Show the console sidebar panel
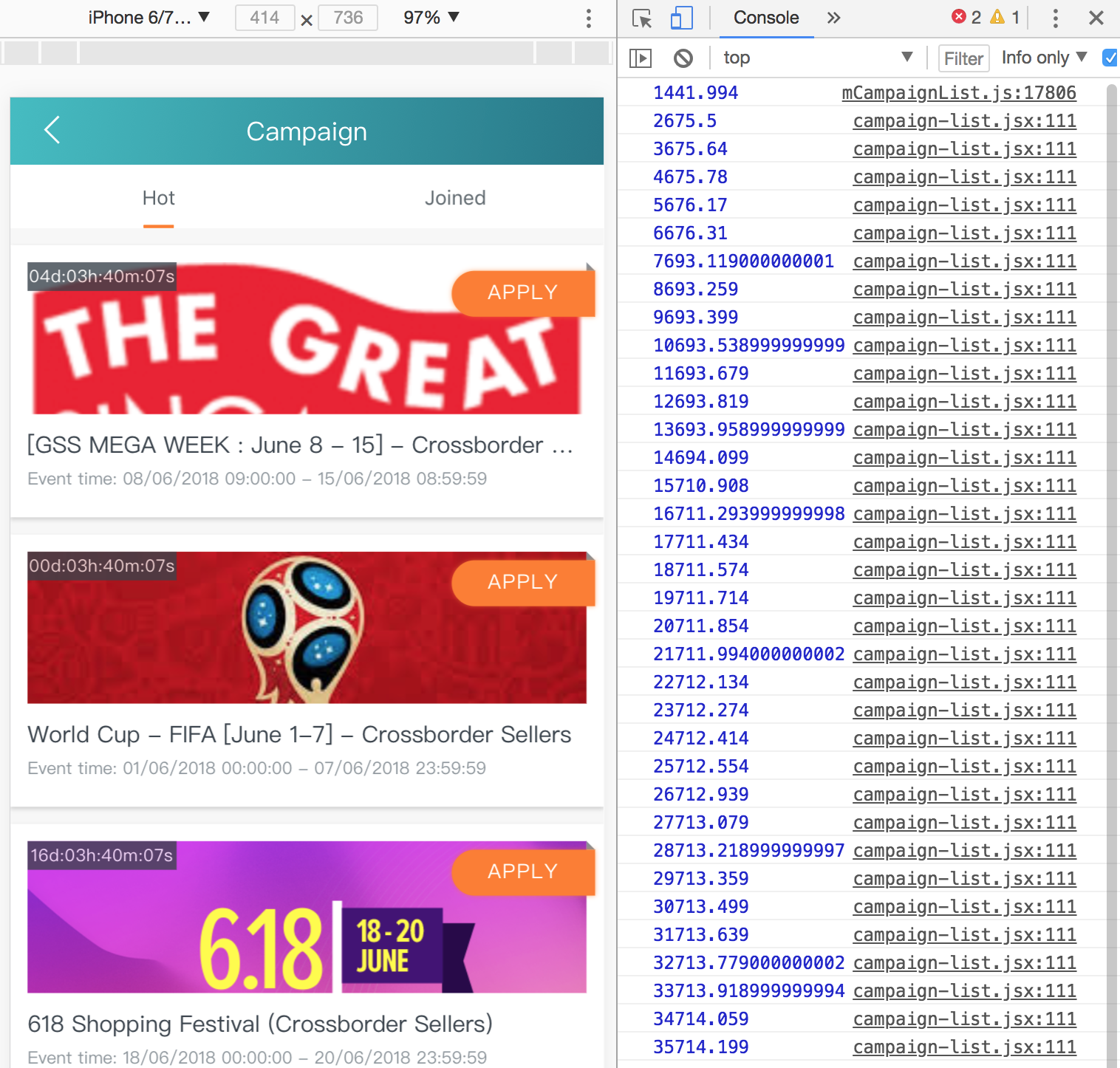Viewport: 1120px width, 1068px height. coord(641,58)
